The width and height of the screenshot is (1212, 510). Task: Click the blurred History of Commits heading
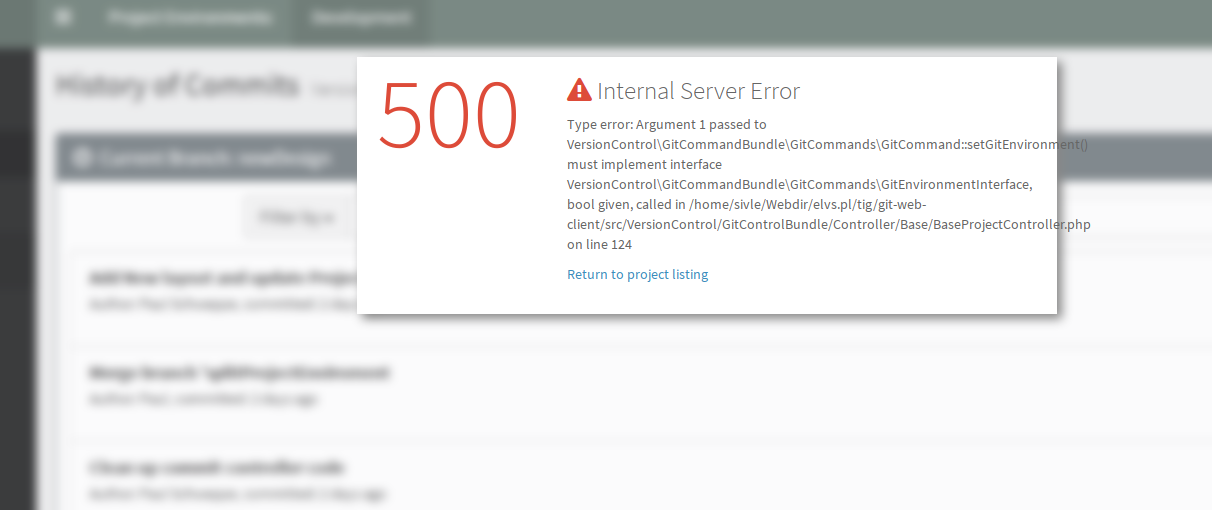[x=178, y=85]
